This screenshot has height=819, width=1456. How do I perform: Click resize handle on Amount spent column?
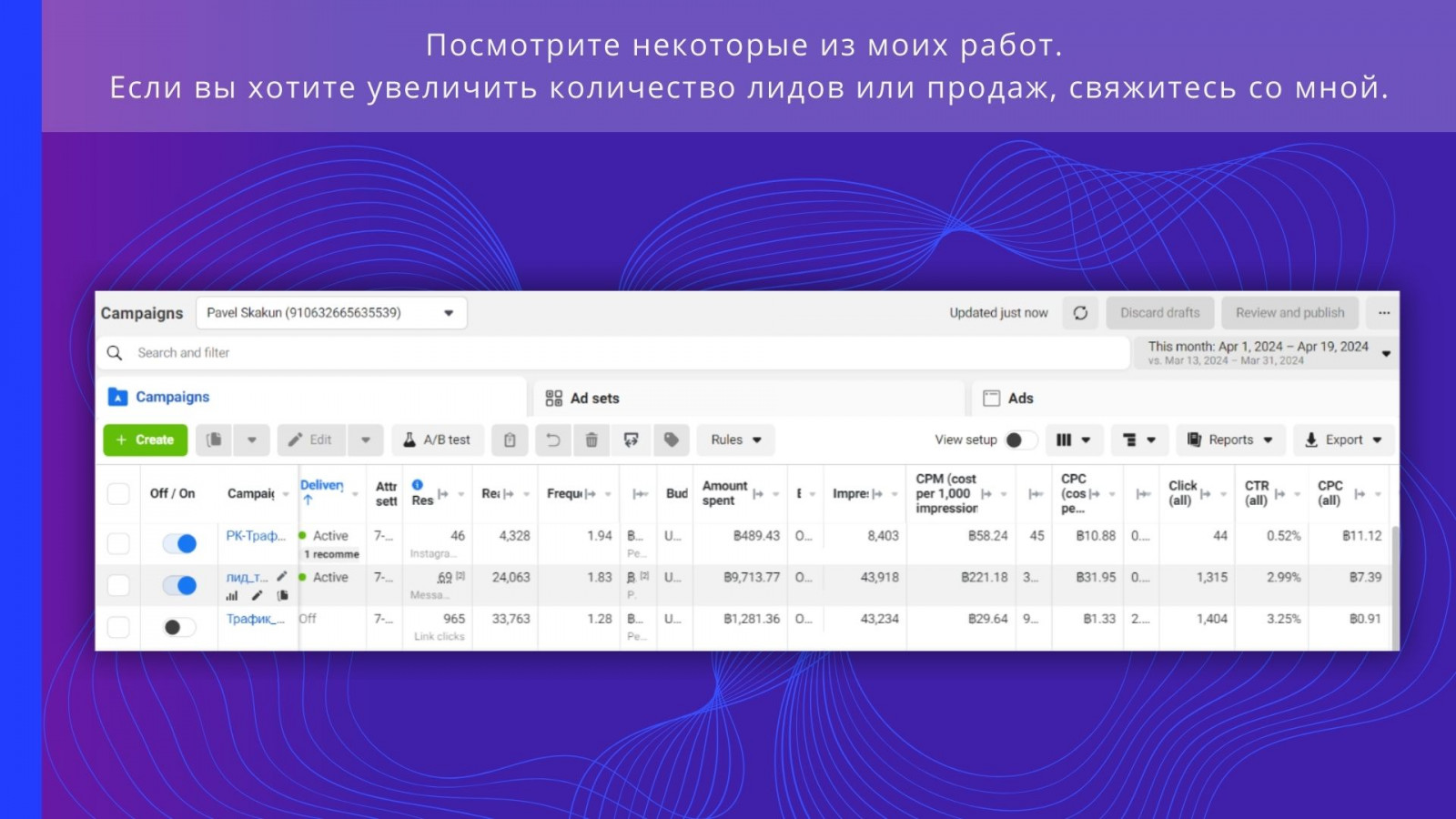click(758, 494)
